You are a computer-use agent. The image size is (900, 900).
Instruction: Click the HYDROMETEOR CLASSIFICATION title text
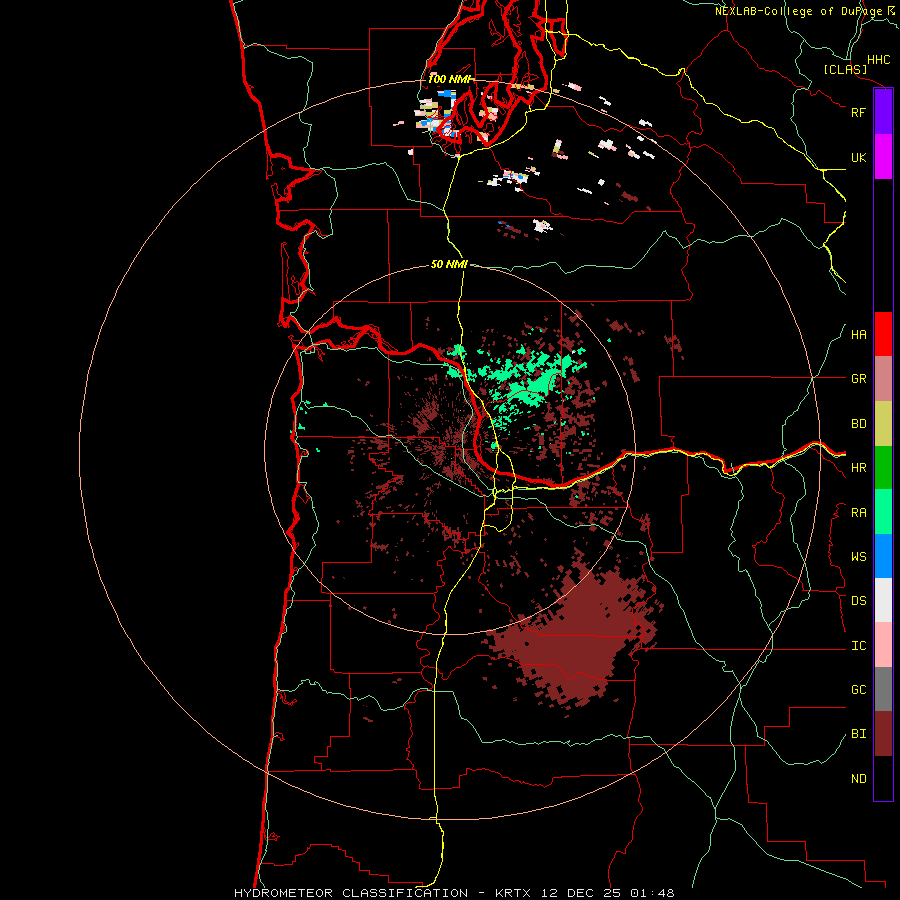click(x=351, y=893)
